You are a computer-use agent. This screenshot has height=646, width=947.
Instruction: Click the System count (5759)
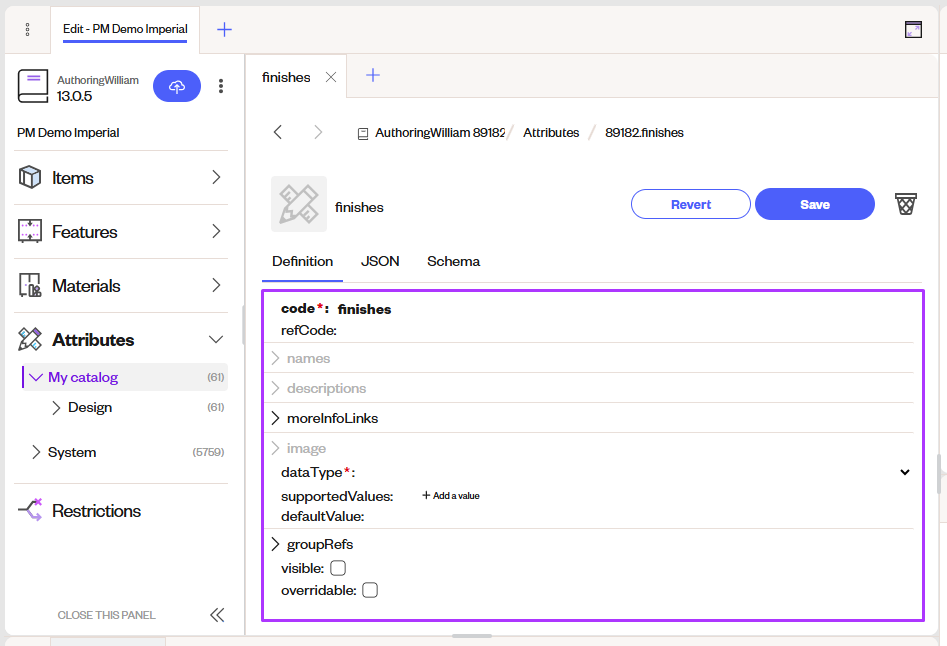[208, 452]
